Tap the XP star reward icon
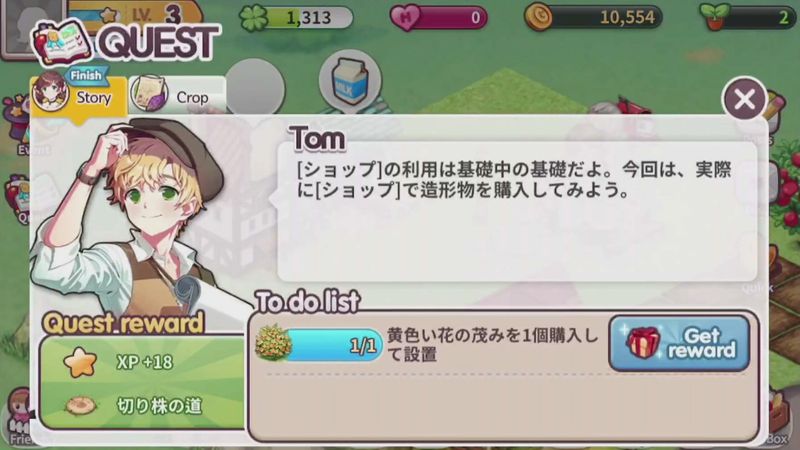 (81, 362)
